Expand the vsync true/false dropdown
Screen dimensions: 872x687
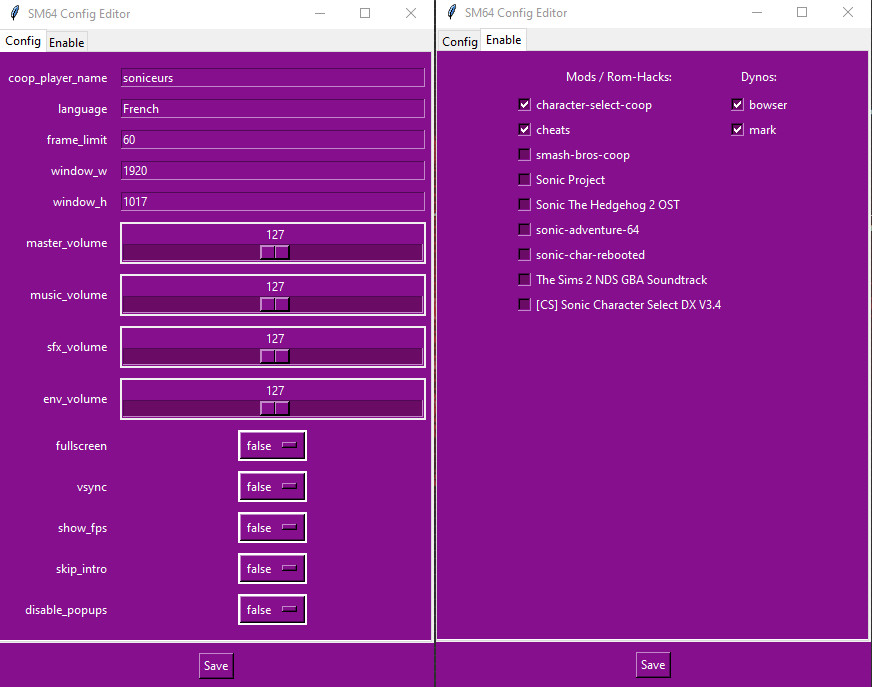[x=272, y=487]
